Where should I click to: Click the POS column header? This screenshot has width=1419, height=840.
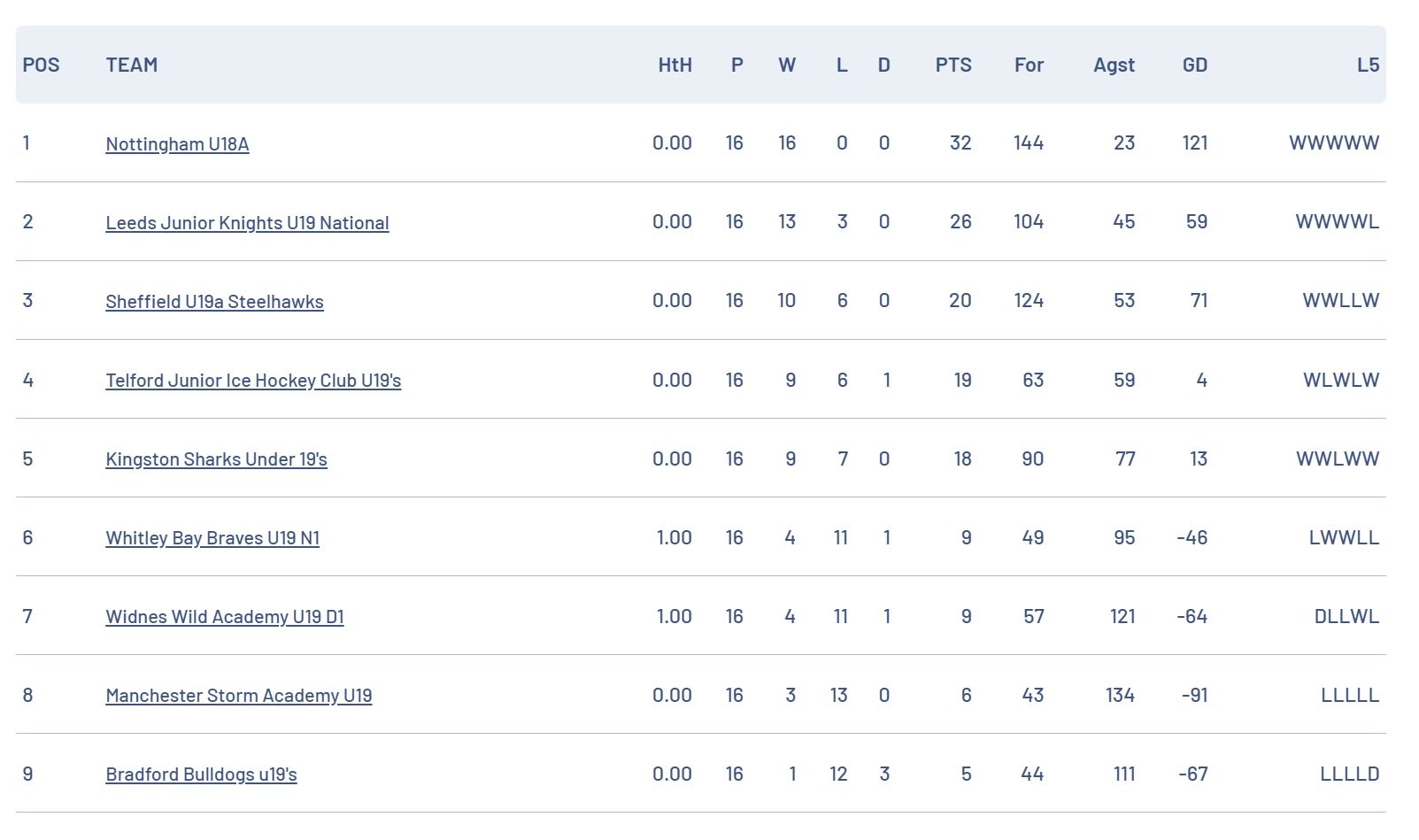pyautogui.click(x=41, y=65)
